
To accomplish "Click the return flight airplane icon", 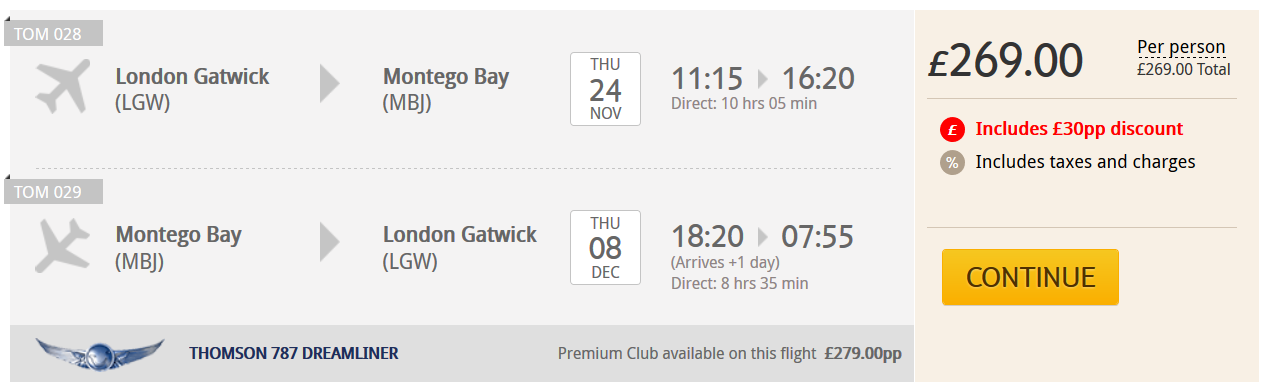I will click(62, 245).
